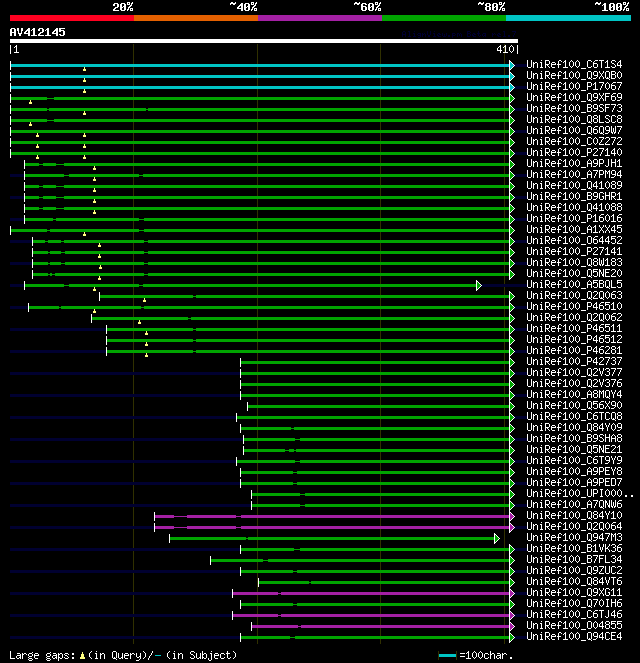Click the UniRef100_P46511 label
640x663 pixels.
click(574, 328)
